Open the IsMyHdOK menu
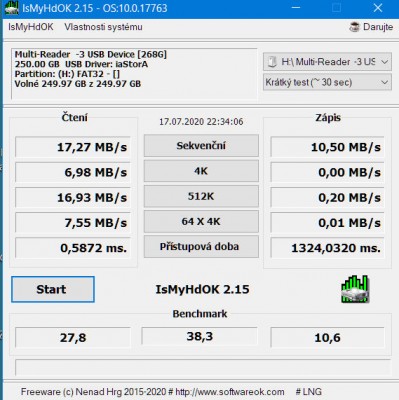This screenshot has height=400, width=399. (31, 27)
